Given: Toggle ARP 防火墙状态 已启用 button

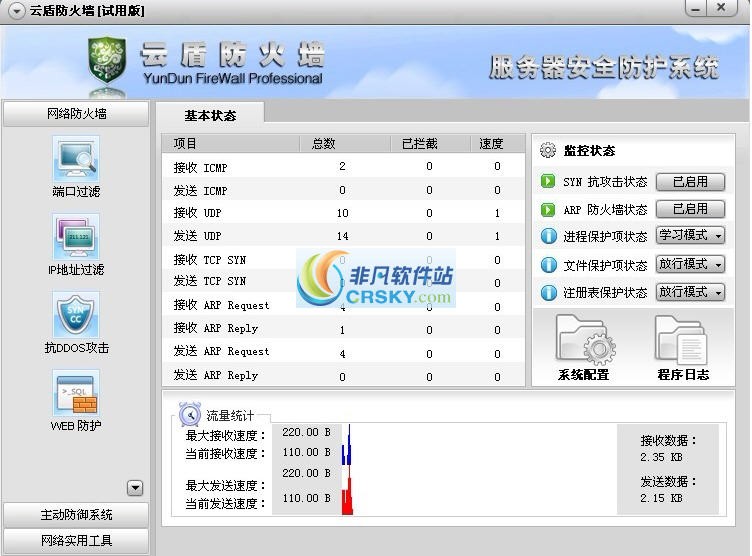Looking at the screenshot, I should 689,209.
